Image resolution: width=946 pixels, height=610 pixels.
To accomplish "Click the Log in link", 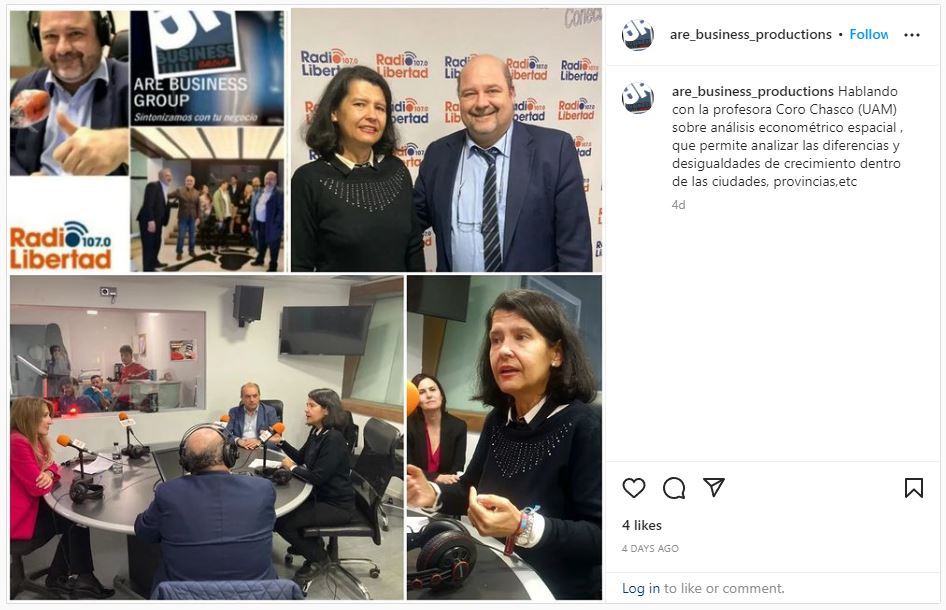I will (641, 588).
